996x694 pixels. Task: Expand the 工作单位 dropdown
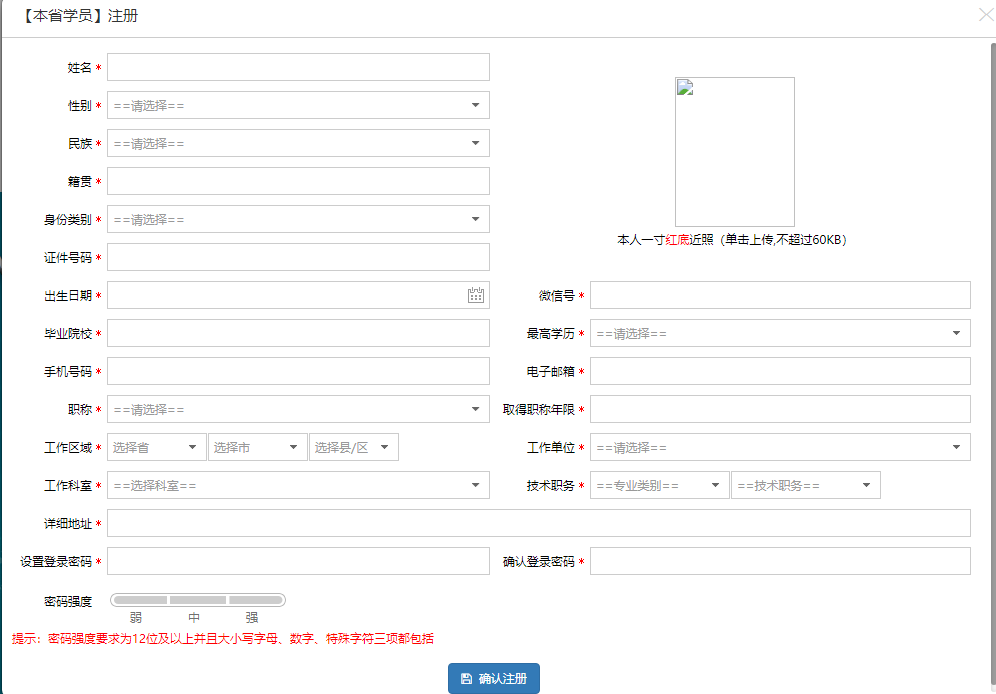(780, 447)
